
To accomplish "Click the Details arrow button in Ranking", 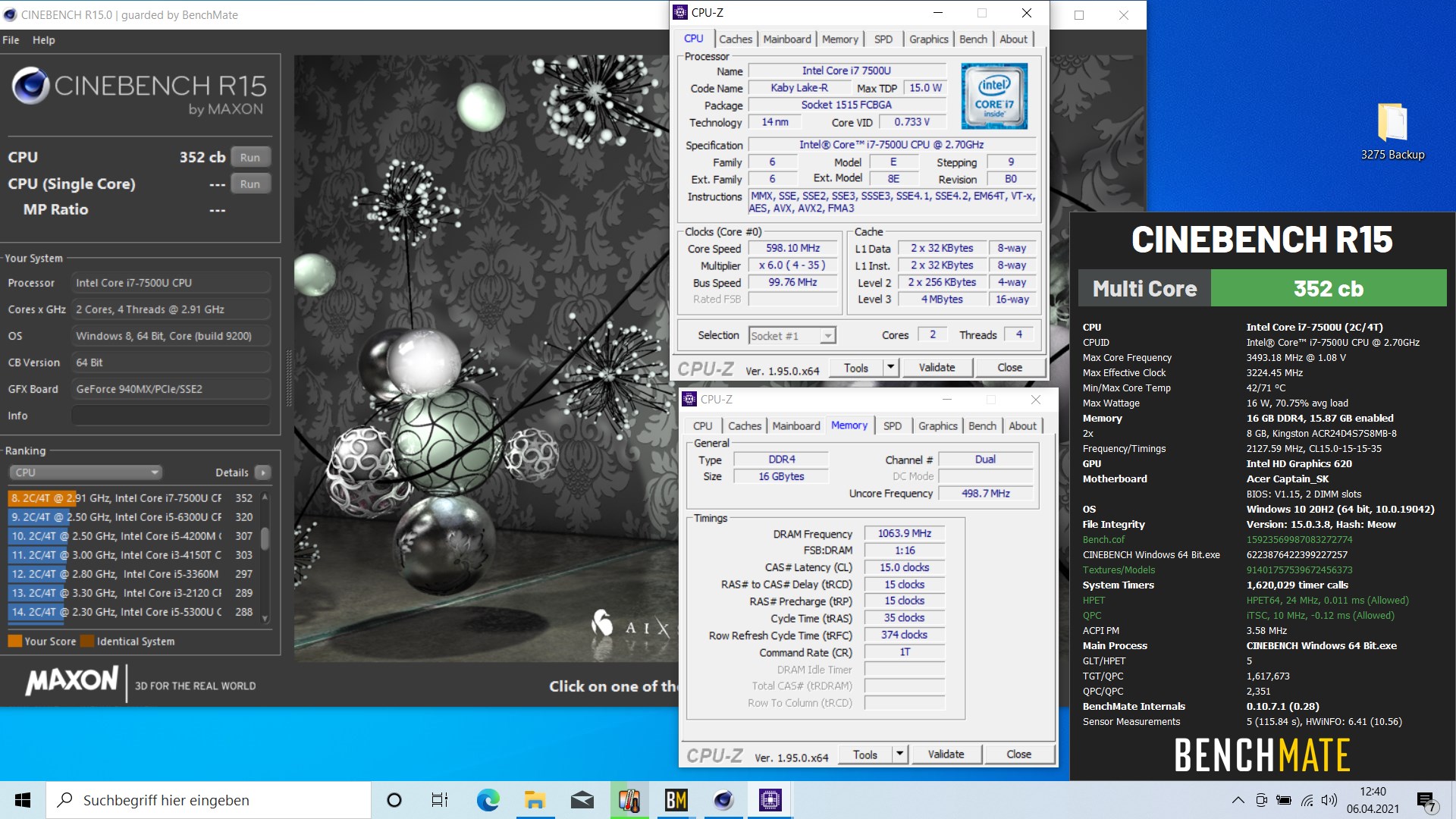I will [263, 472].
